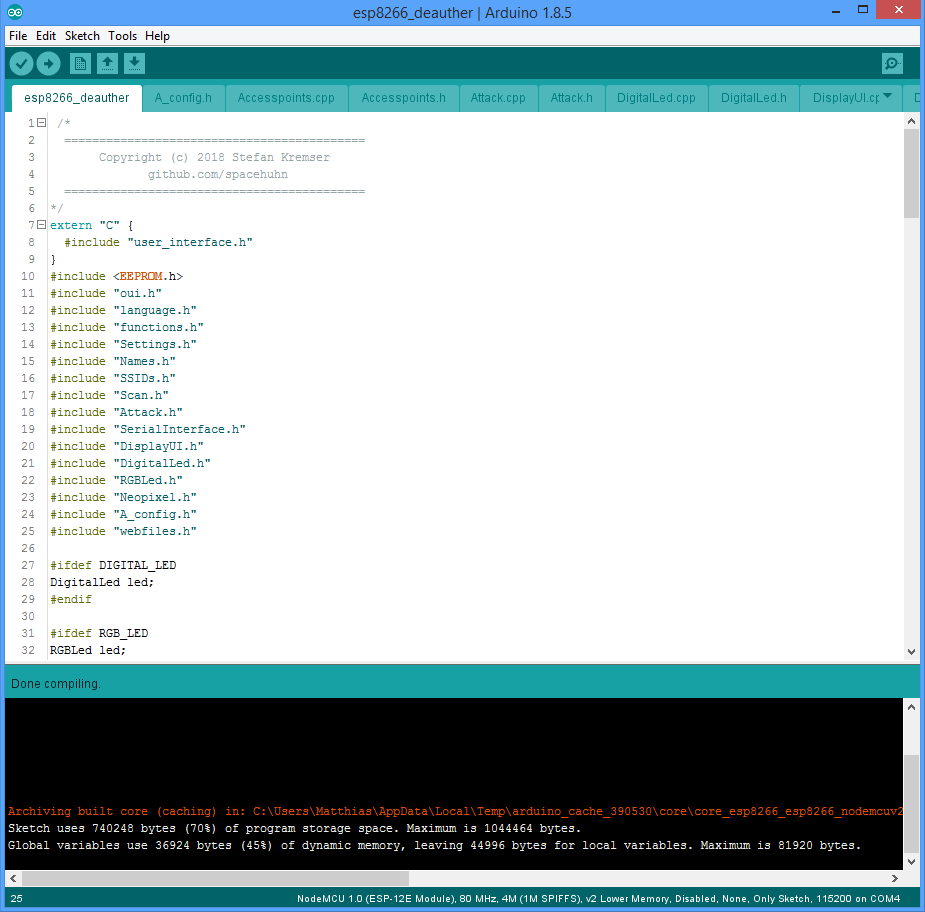Click the Arduino logo icon in the titlebar
Image resolution: width=925 pixels, height=912 pixels.
coord(13,12)
